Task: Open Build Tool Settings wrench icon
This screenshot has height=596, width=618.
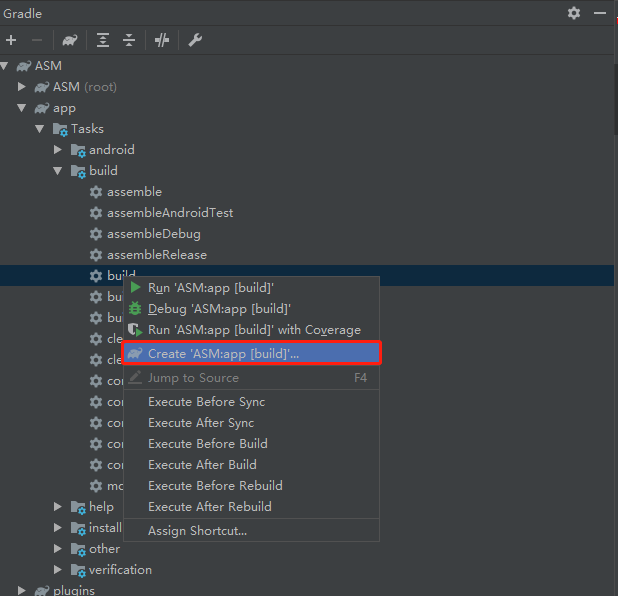Action: [195, 40]
